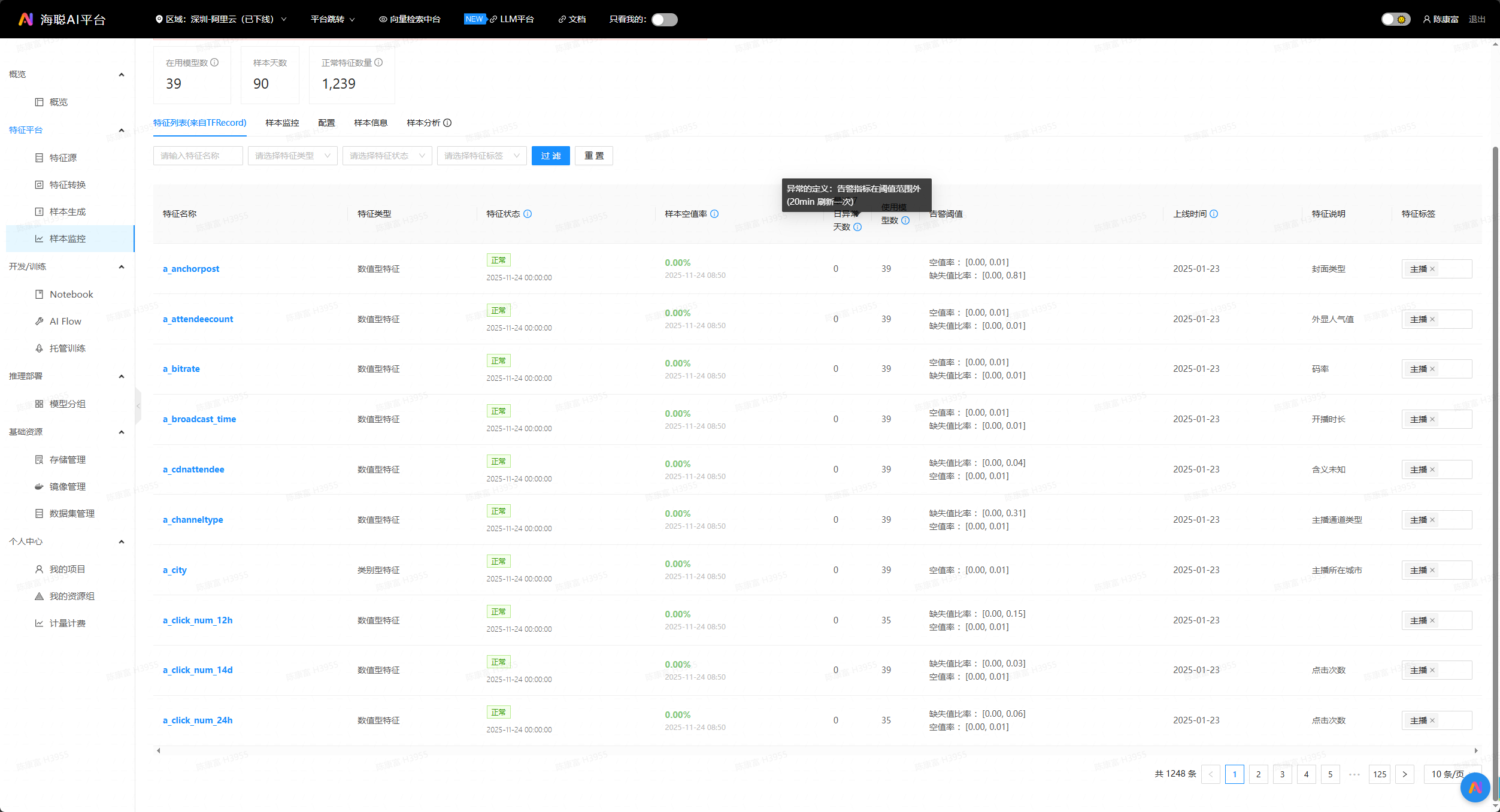The height and width of the screenshot is (812, 1500).
Task: Remove 主播 tag on a_anchorpost row
Action: (1432, 269)
